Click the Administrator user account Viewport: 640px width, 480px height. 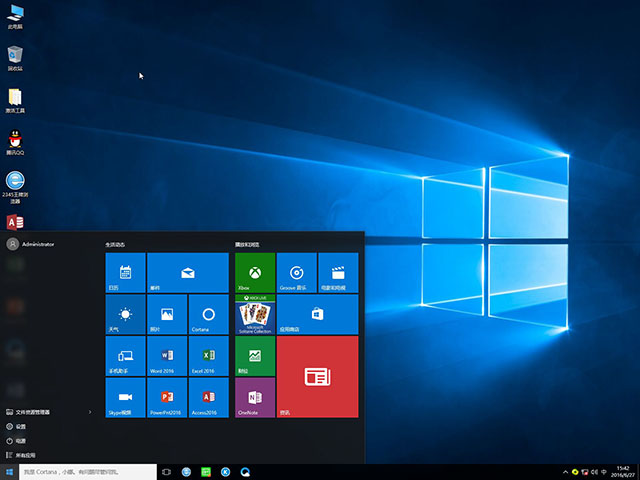30,244
